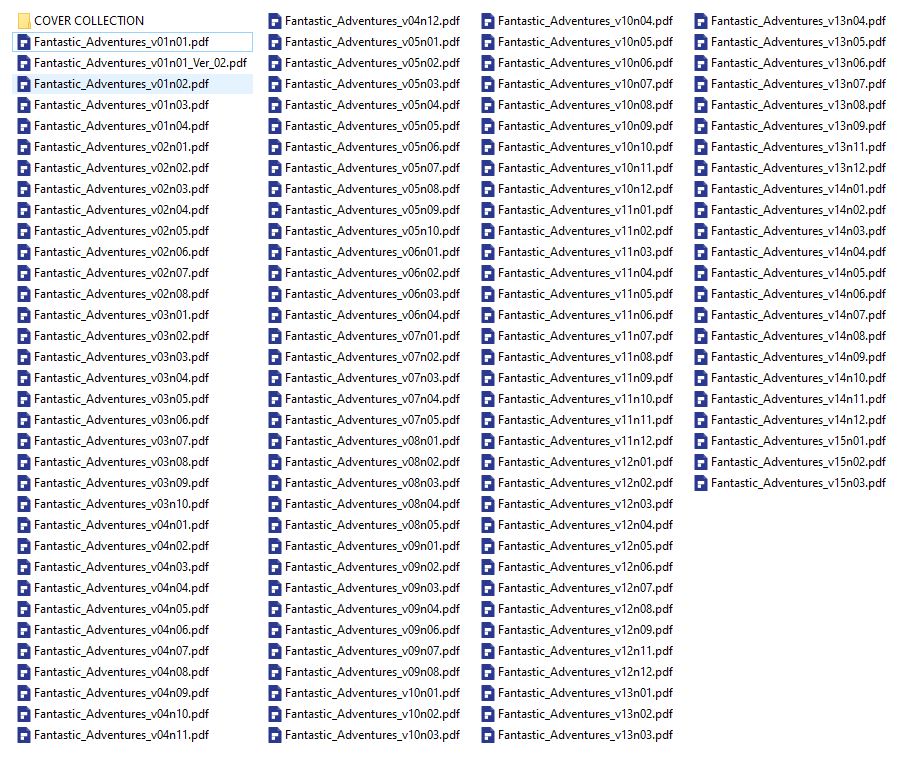The image size is (913, 764).
Task: Click the PDF icon of Fantastic_Adventures_v10n04.pdf
Action: coord(488,21)
